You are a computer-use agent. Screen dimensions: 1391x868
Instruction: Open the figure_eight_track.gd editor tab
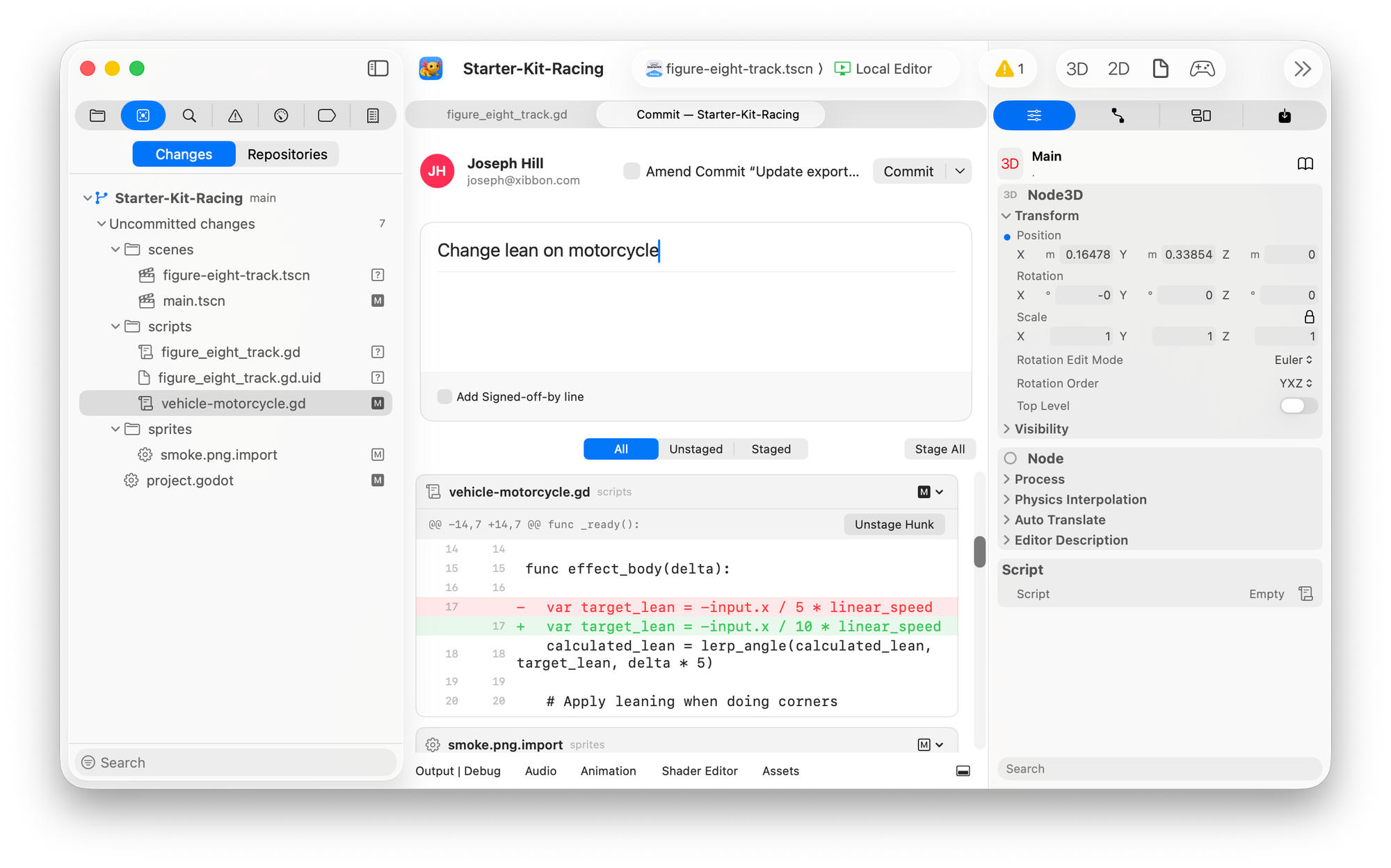tap(506, 114)
